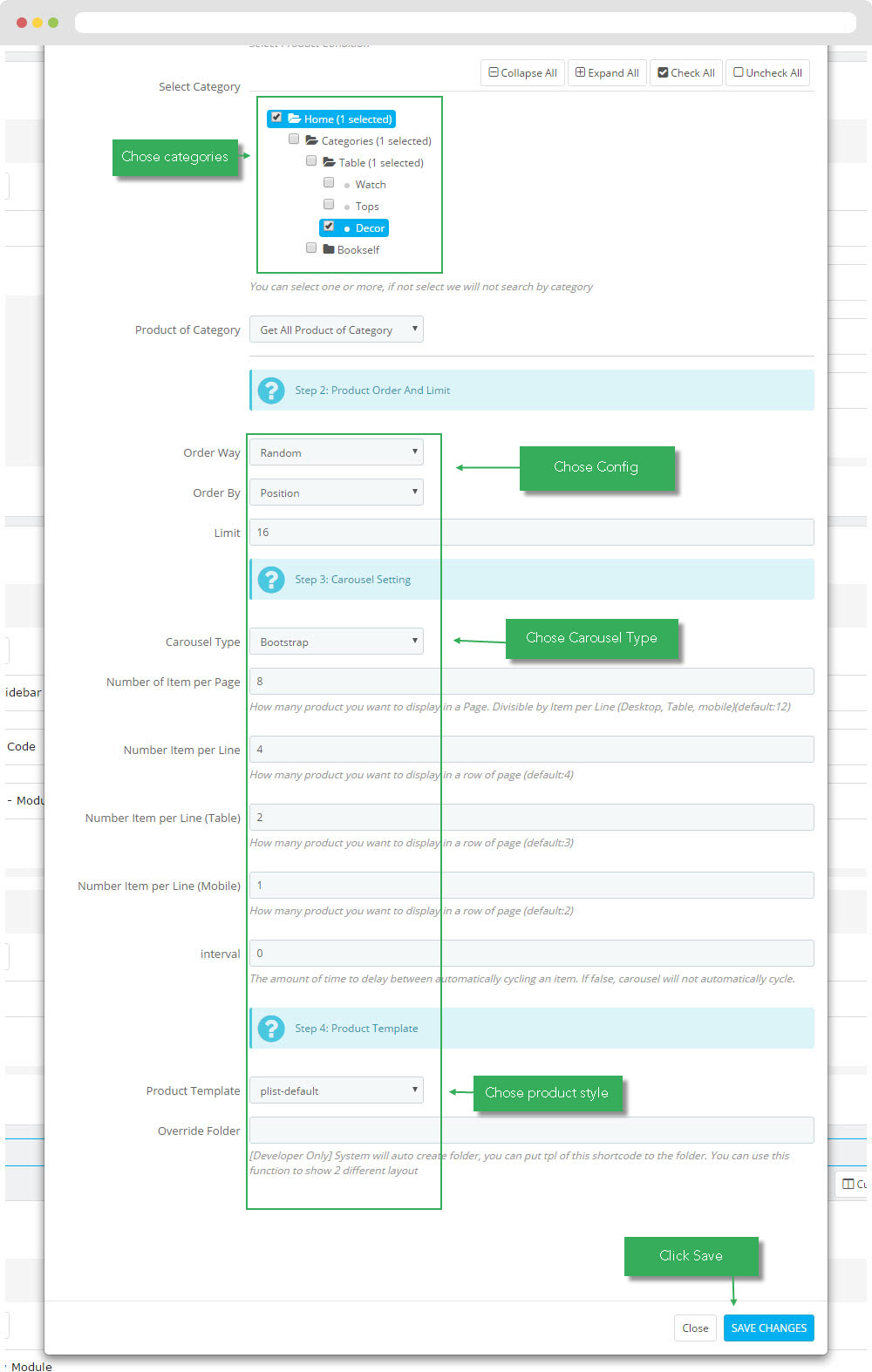Select the Bookself tree item label
This screenshot has width=872, height=1372.
(358, 250)
